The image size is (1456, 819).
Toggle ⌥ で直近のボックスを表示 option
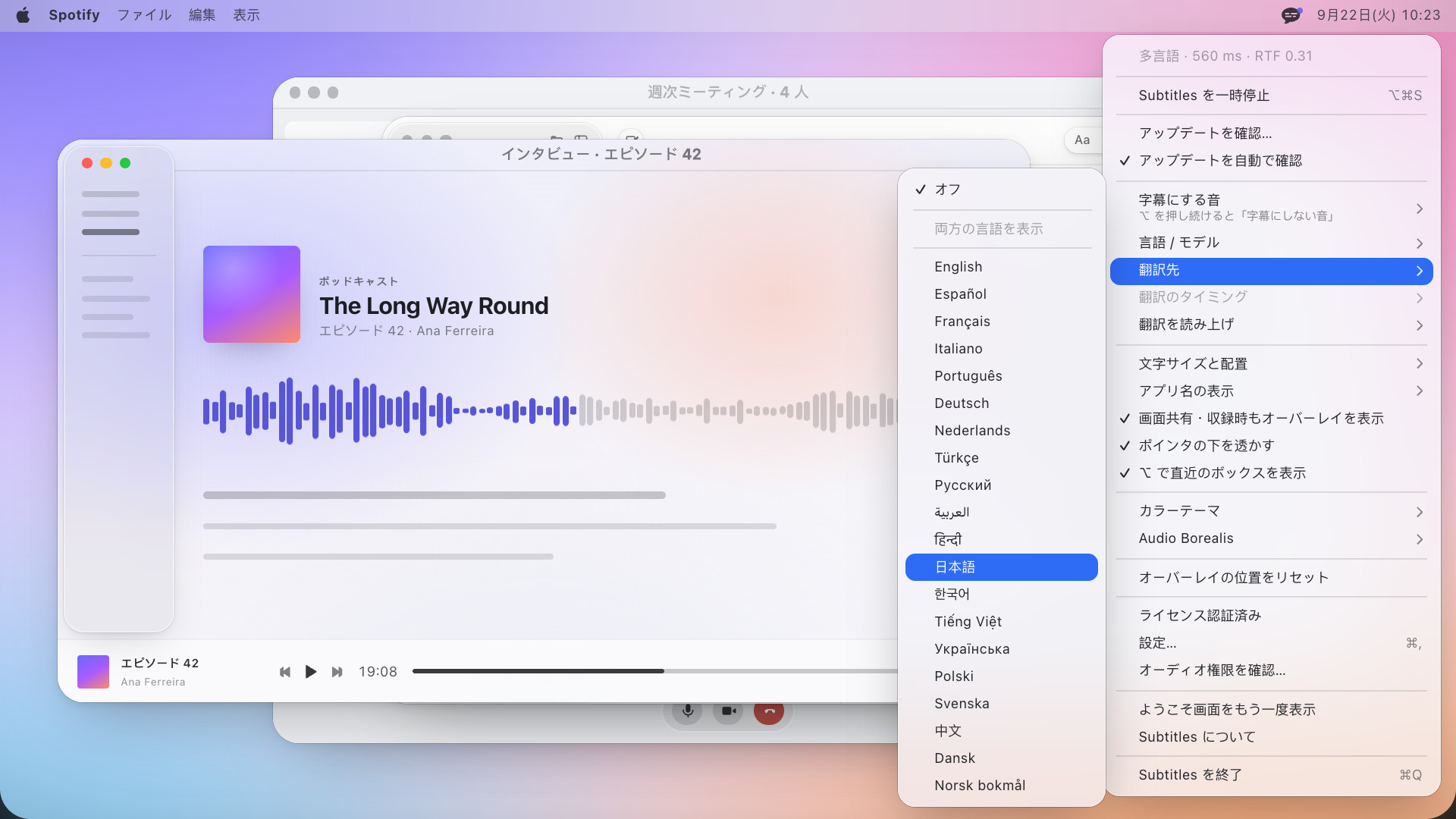[x=1272, y=473]
